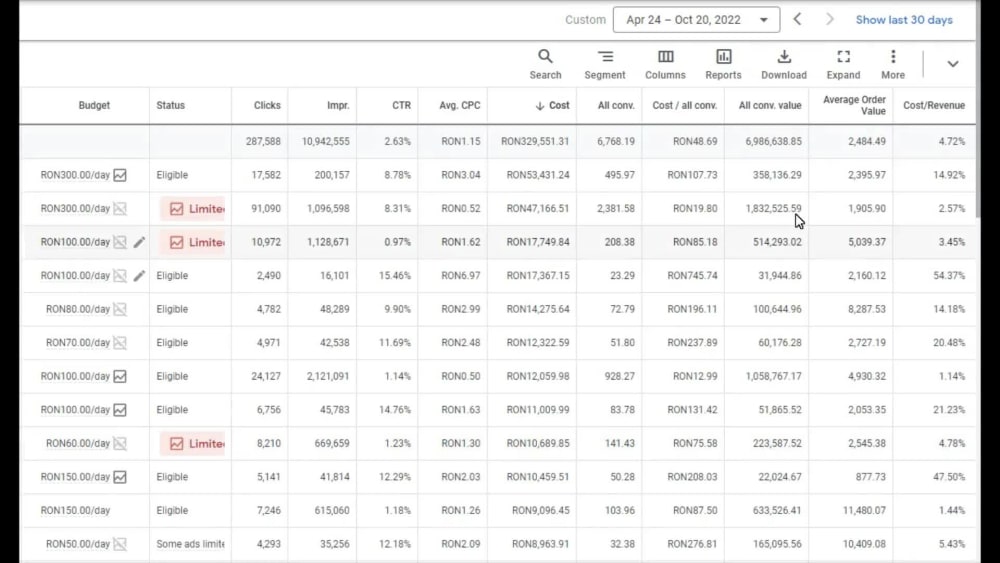Sort by Avg. CPC column header

point(459,105)
